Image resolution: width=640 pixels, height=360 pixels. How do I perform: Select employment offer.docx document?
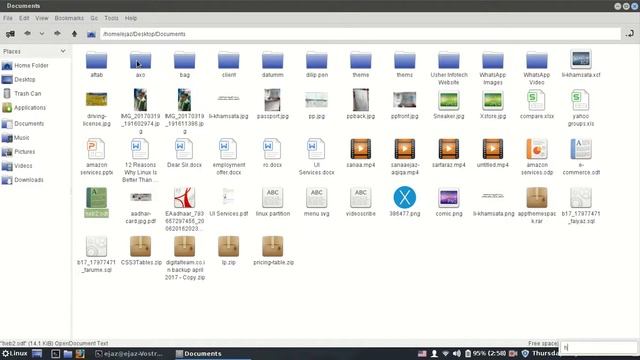click(x=229, y=157)
